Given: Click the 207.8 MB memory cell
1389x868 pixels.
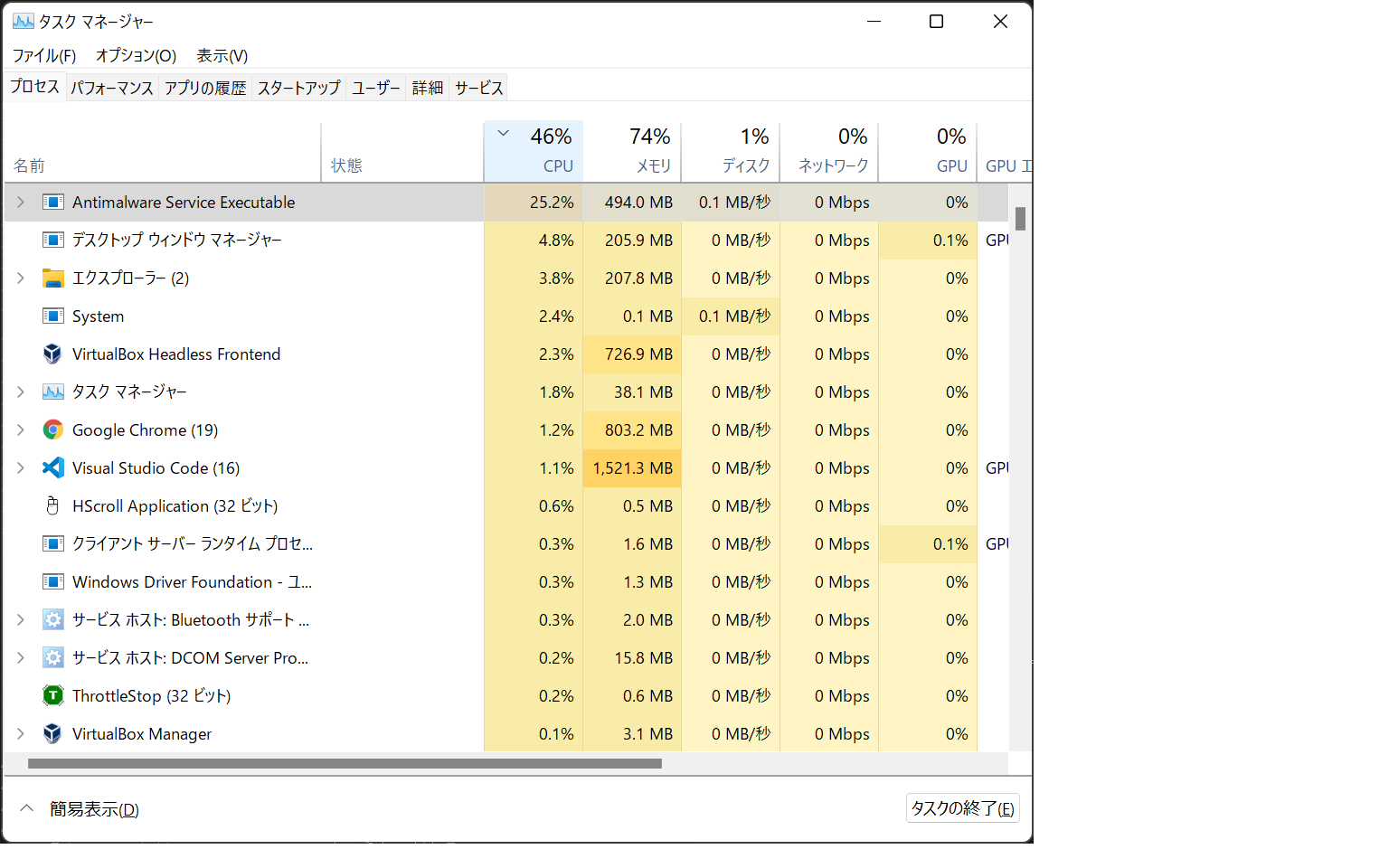Looking at the screenshot, I should click(x=632, y=278).
